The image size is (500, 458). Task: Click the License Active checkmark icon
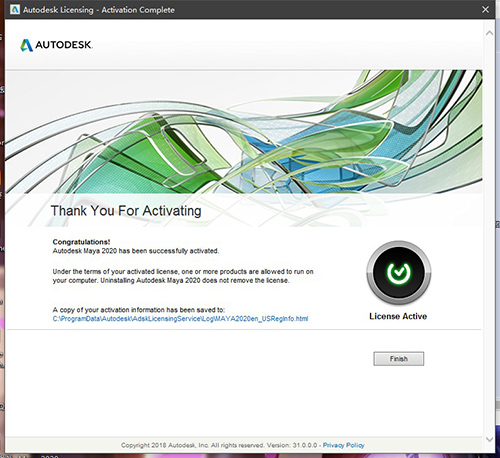[x=399, y=273]
